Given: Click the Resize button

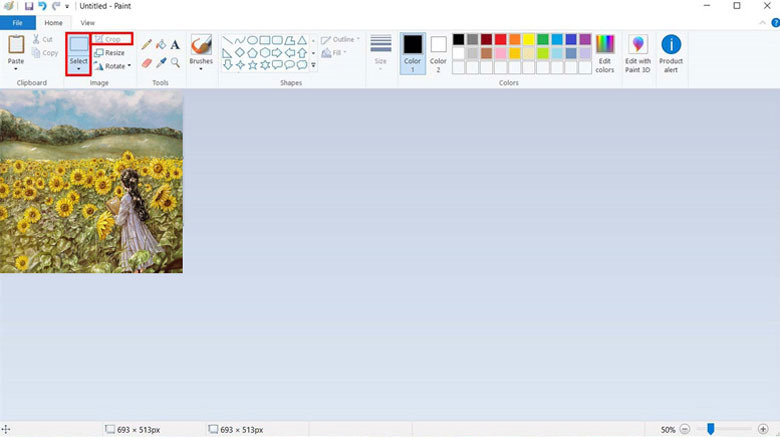Looking at the screenshot, I should pyautogui.click(x=109, y=53).
